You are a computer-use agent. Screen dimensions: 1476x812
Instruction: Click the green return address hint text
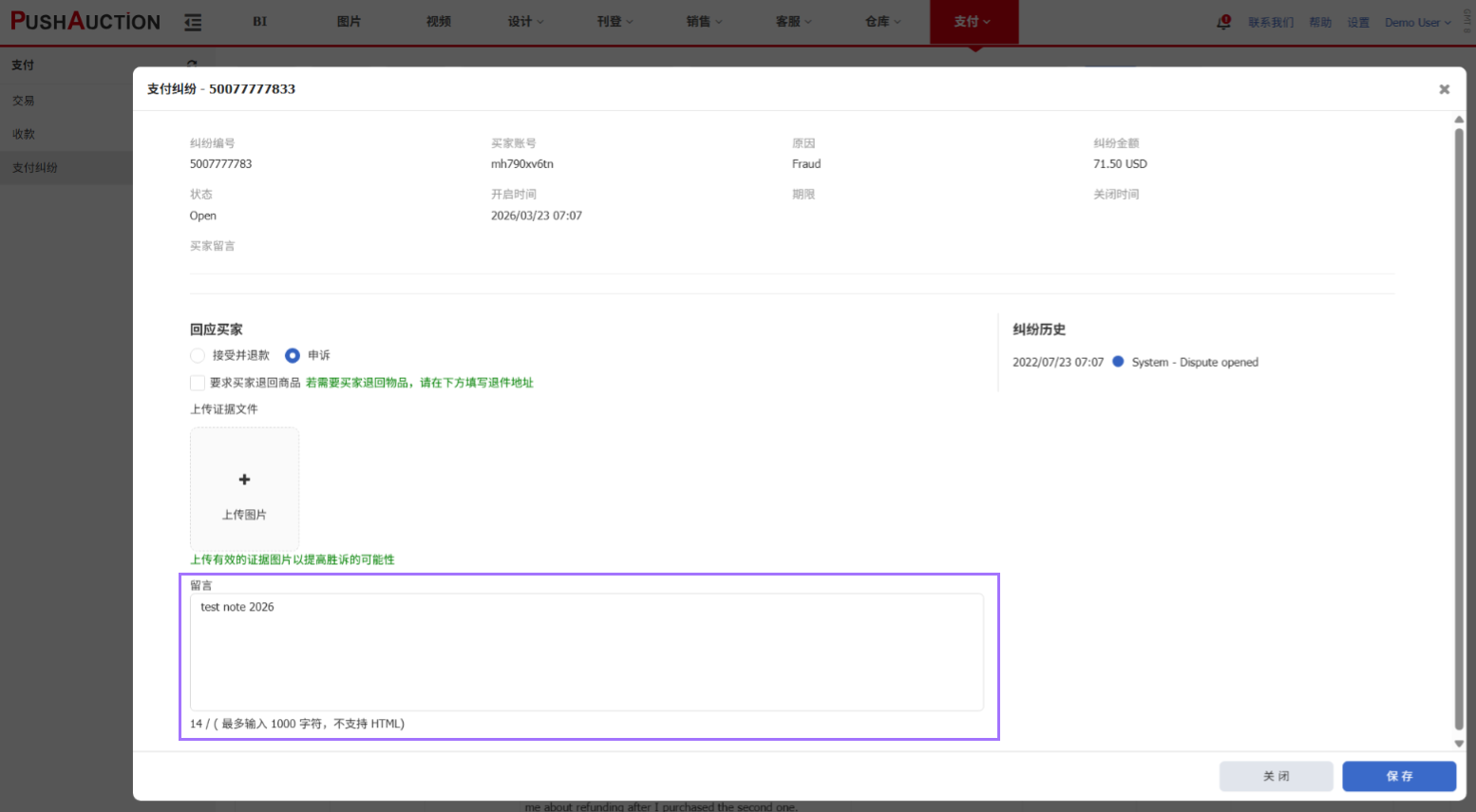[420, 383]
